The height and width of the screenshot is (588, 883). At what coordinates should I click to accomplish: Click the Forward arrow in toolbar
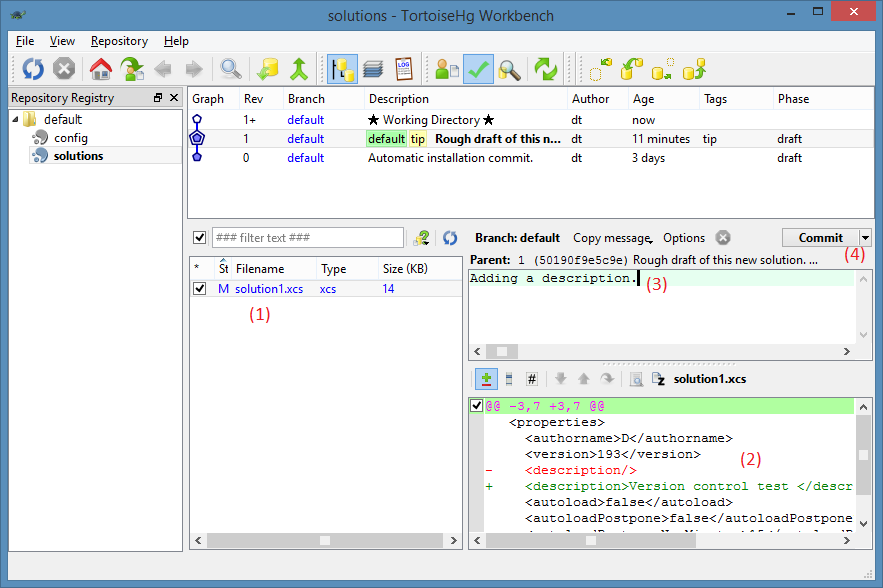[x=194, y=69]
